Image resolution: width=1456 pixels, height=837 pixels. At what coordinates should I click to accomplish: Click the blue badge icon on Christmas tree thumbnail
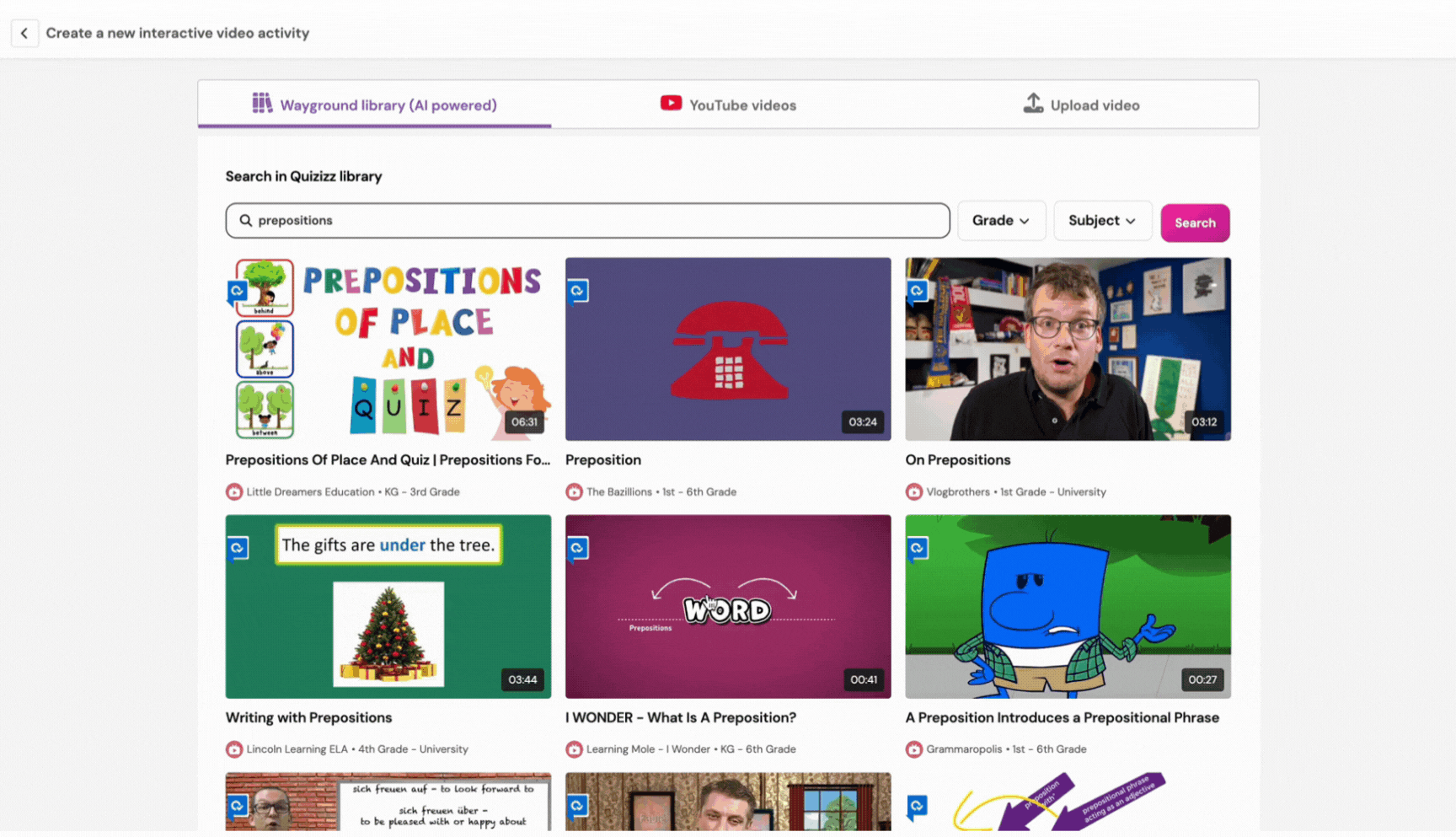point(238,549)
